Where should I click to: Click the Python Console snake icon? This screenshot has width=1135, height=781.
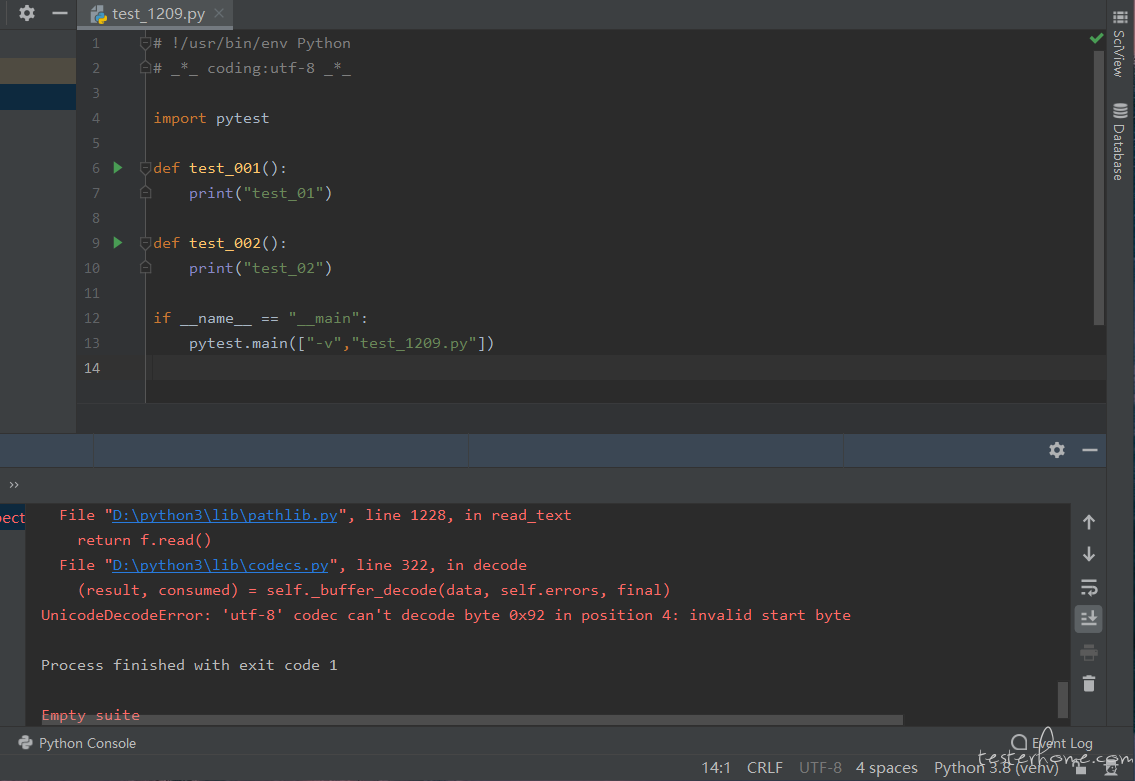click(x=25, y=743)
